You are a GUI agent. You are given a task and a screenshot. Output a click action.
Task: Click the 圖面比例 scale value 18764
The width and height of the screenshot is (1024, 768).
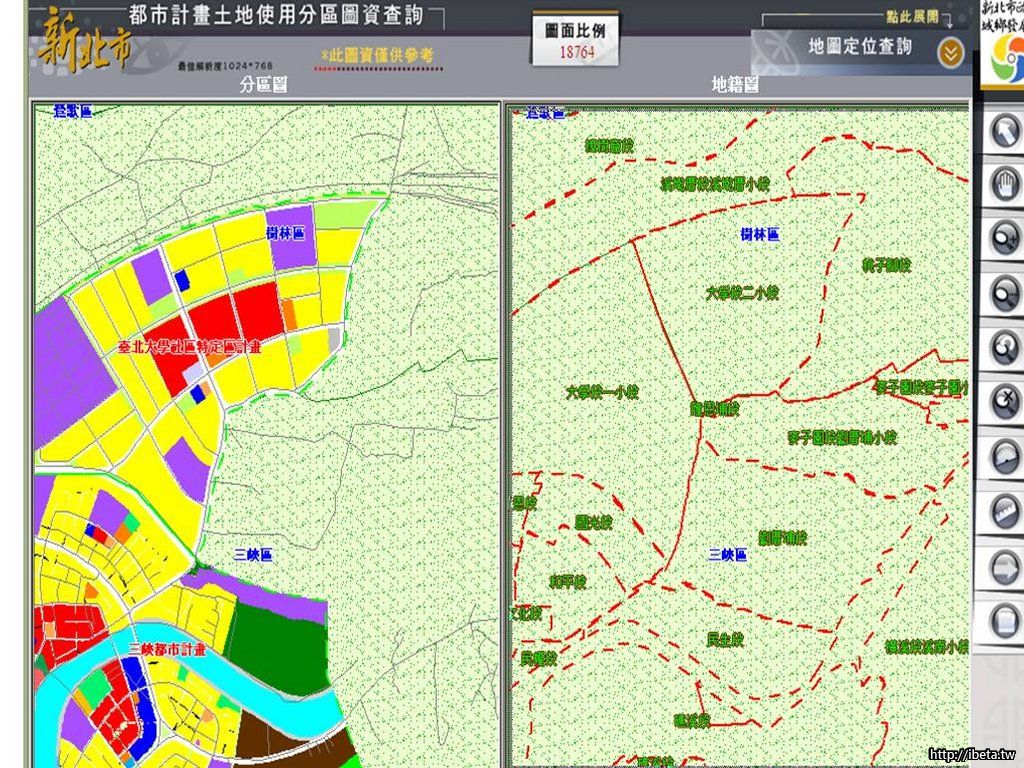tap(576, 52)
